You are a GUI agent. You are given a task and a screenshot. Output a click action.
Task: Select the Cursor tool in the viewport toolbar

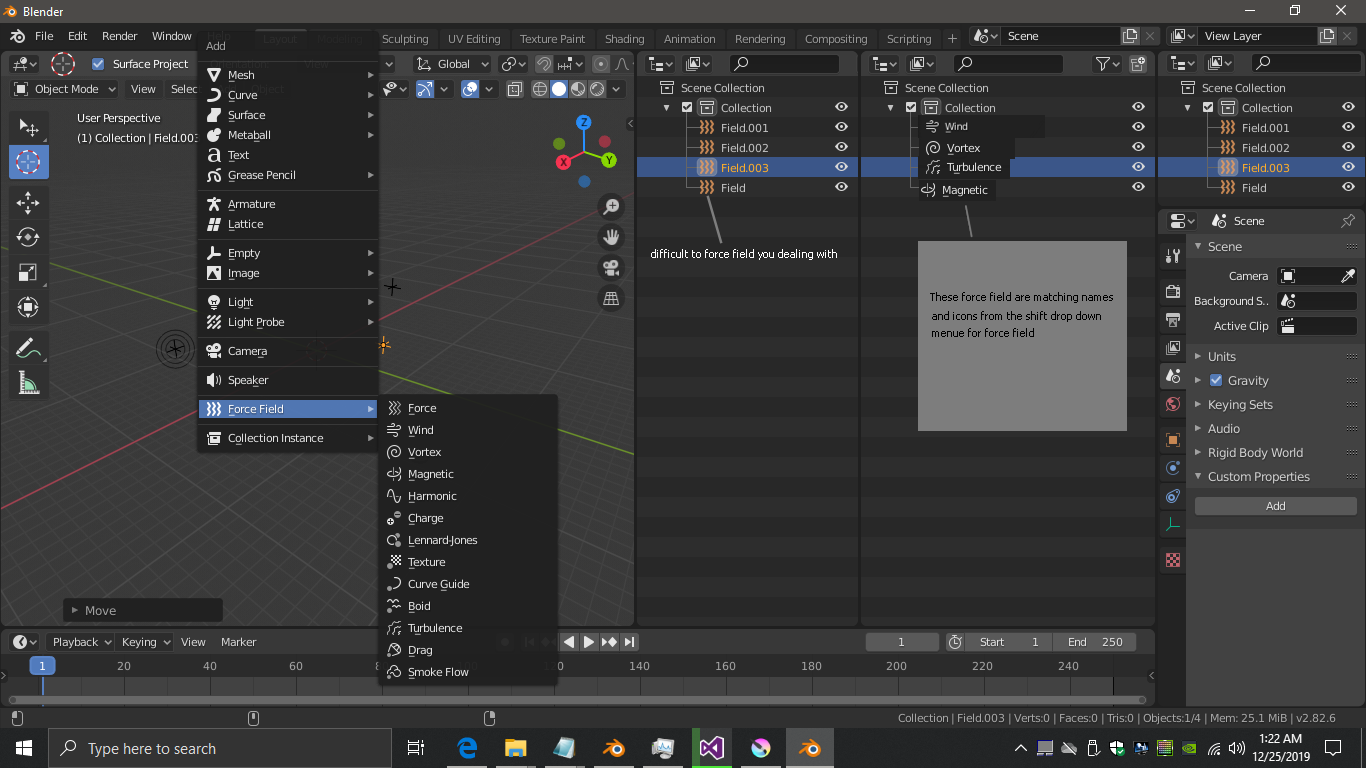point(29,162)
